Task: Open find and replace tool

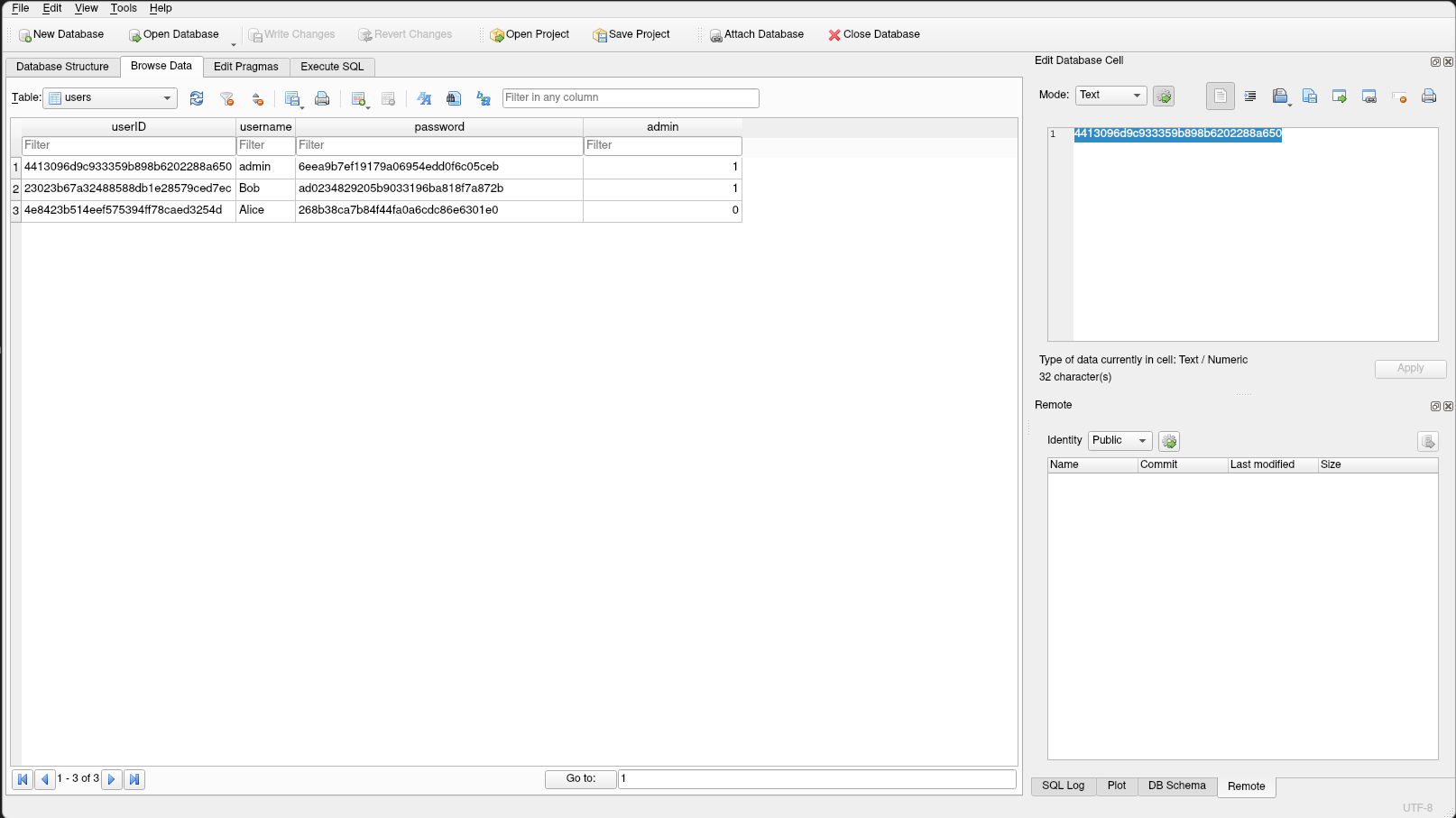Action: pyautogui.click(x=484, y=98)
